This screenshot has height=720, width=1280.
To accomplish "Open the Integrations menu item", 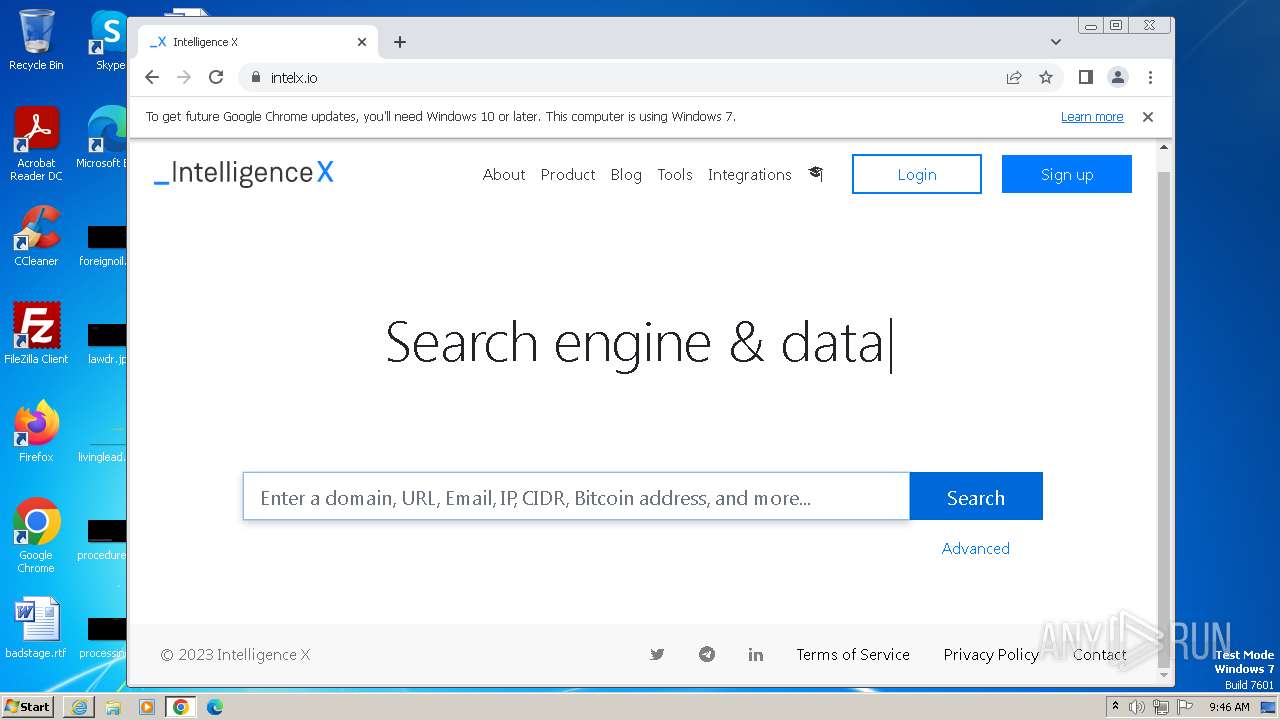I will click(x=750, y=174).
